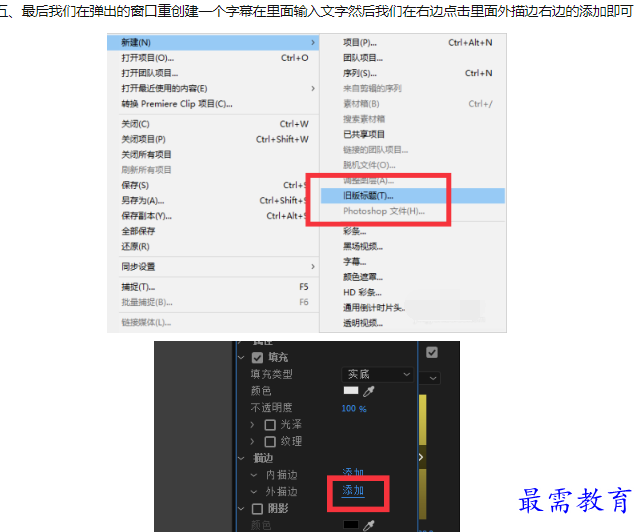This screenshot has height=532, width=640.
Task: Collapse the 阴影 section chevron
Action: pyautogui.click(x=241, y=509)
